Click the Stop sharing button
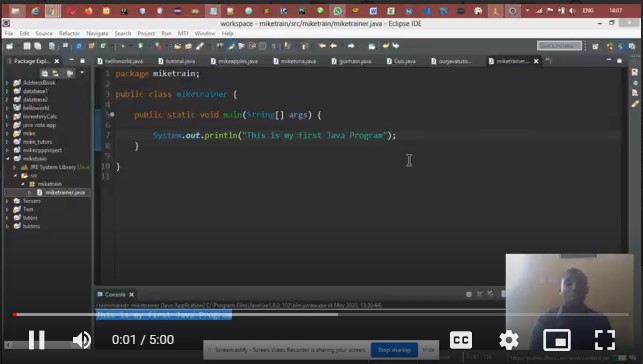Viewport: 643px width, 364px height. point(394,350)
